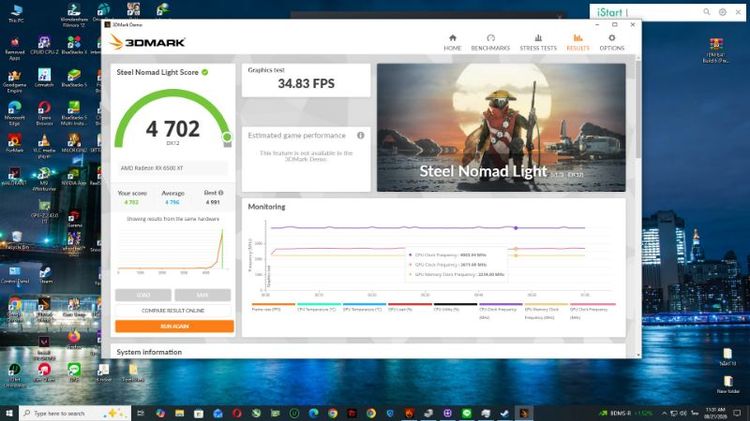This screenshot has height=421, width=750.
Task: Open the Steel Nomad Light thumbnail image
Action: tap(501, 128)
